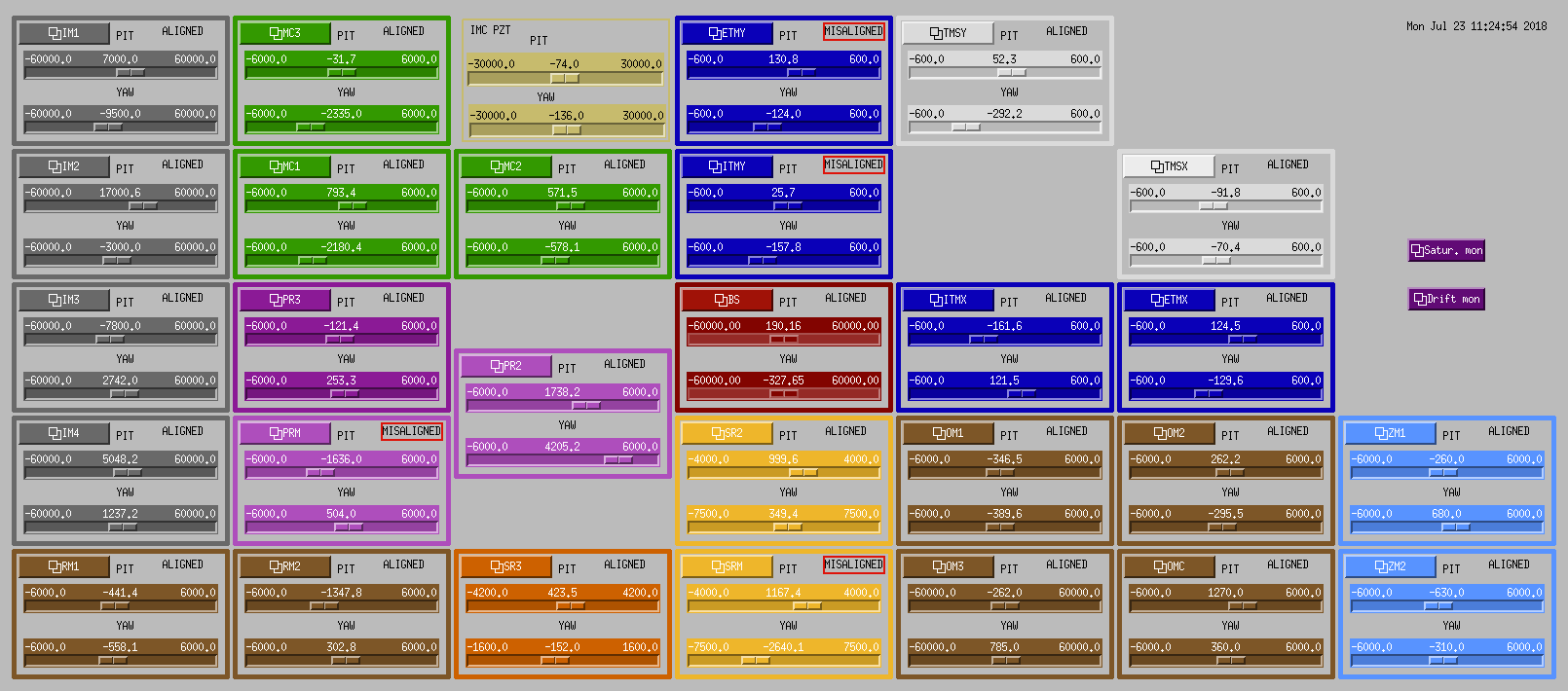This screenshot has height=691, width=1568.
Task: Open the TMSX display menu
Action: pyautogui.click(x=1170, y=166)
